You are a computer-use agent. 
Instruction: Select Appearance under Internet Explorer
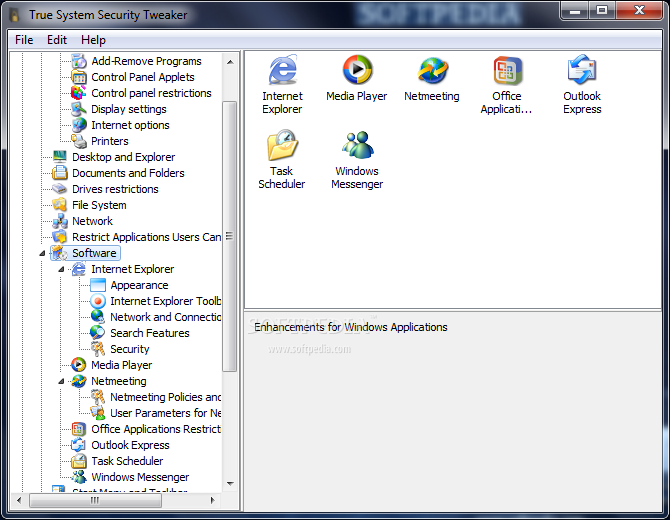click(x=139, y=285)
